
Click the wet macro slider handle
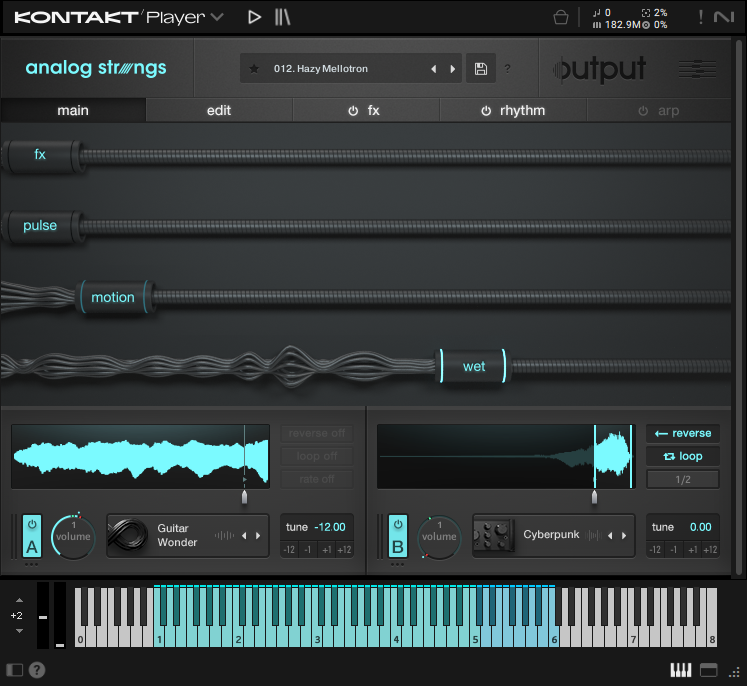click(474, 366)
